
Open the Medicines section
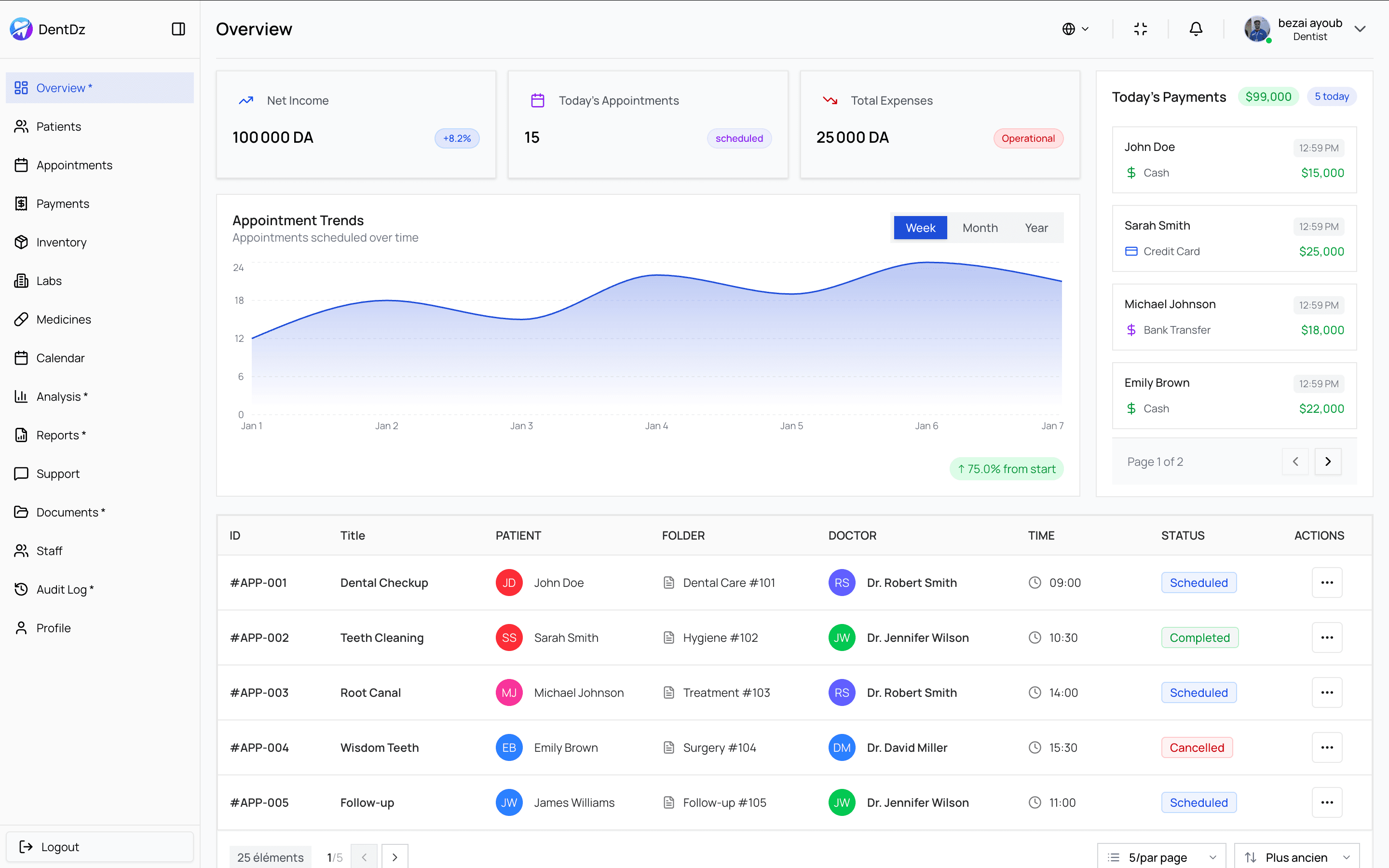coord(63,319)
